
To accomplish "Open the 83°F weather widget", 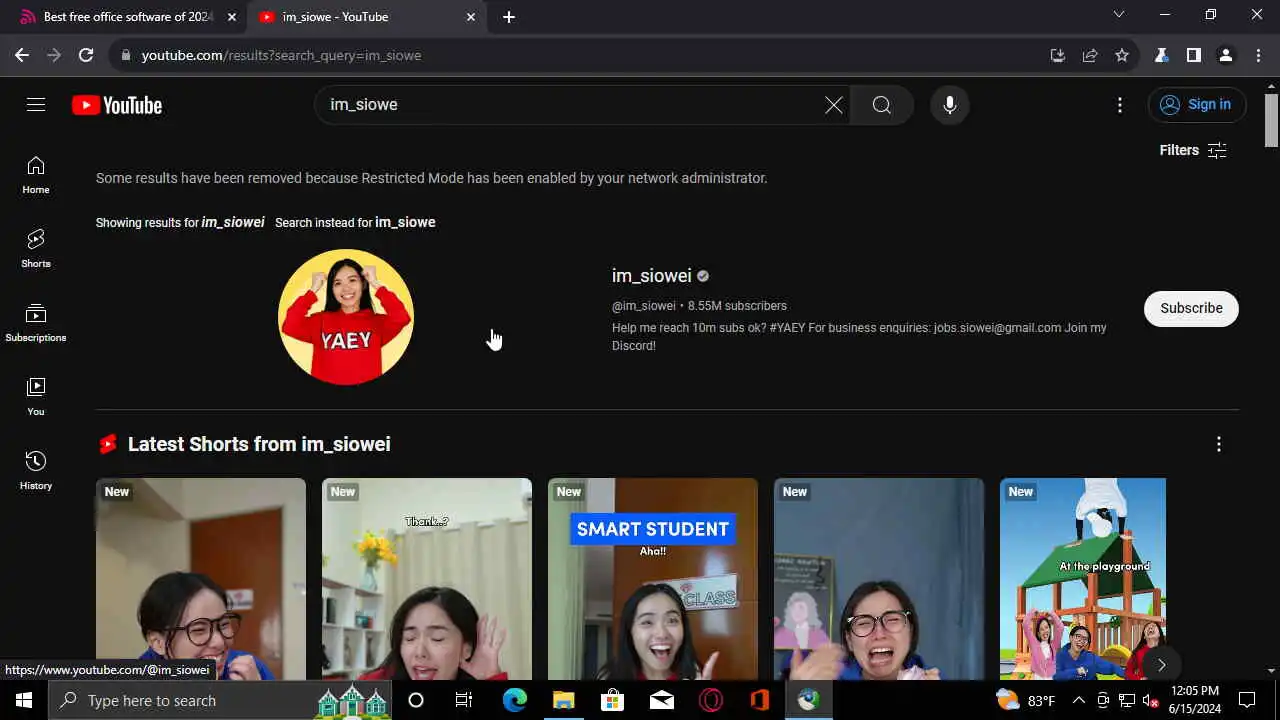I will [1026, 700].
